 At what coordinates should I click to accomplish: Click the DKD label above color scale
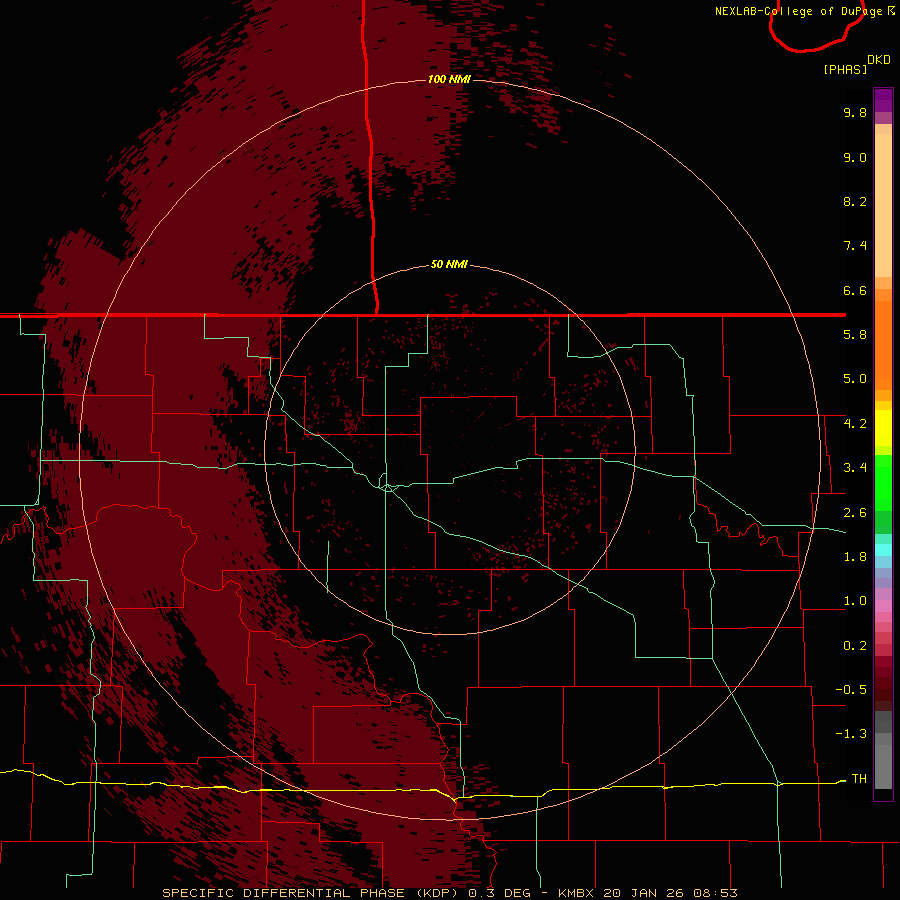pyautogui.click(x=879, y=60)
